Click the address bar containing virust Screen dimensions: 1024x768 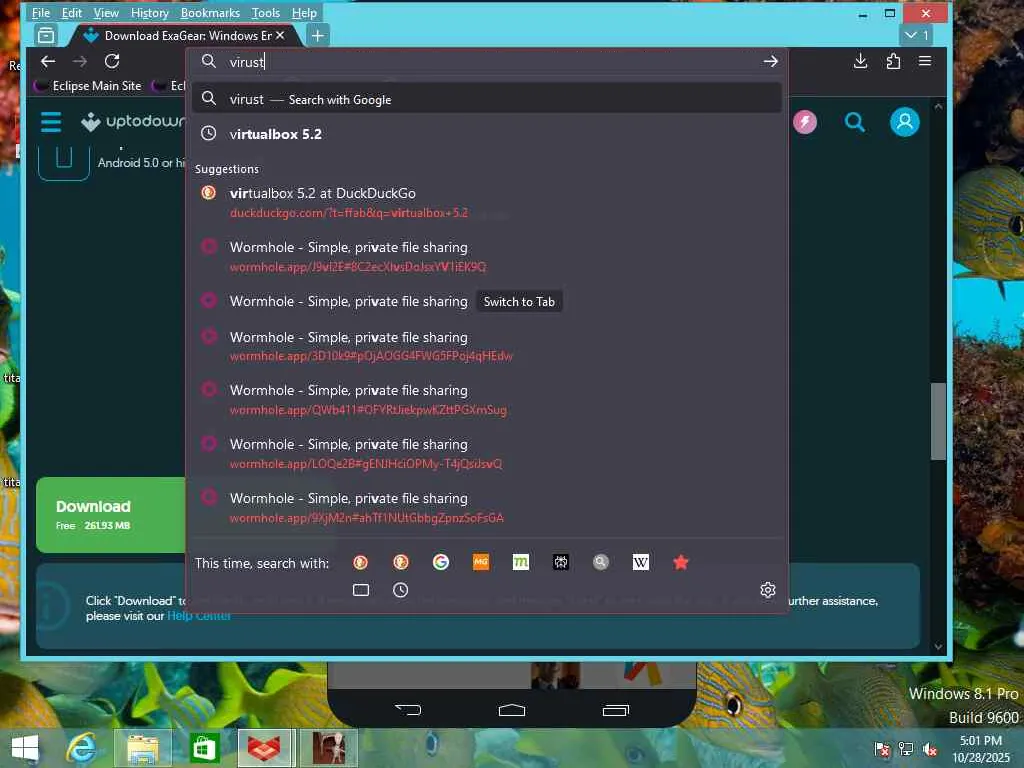(487, 61)
